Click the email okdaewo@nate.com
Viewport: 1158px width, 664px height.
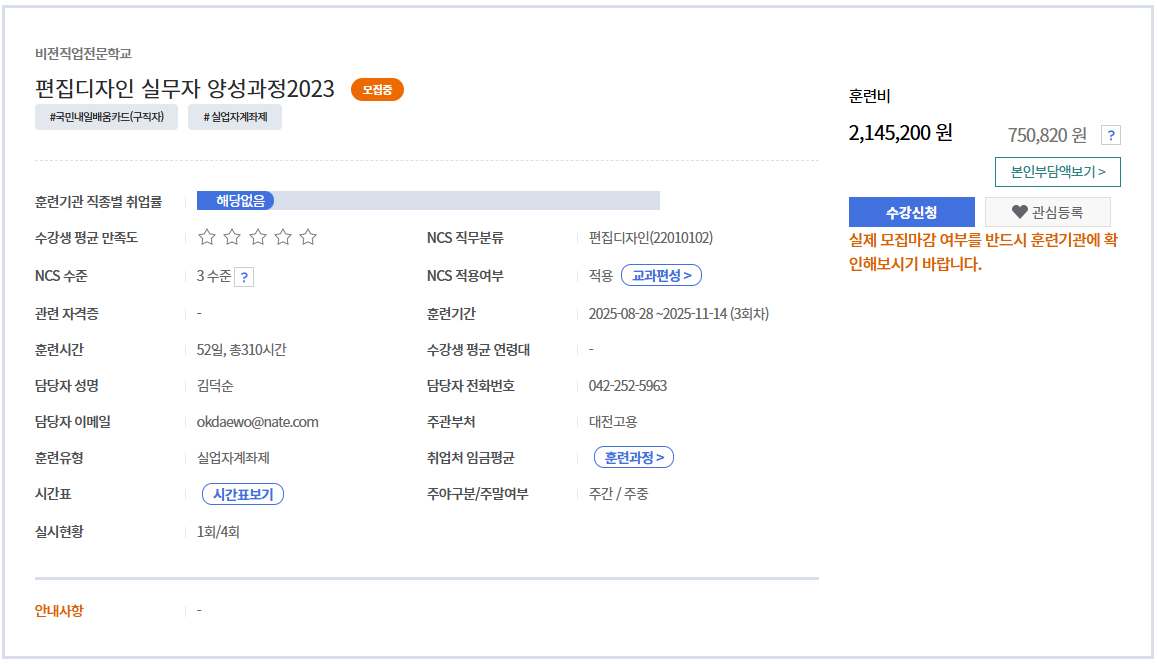[258, 422]
